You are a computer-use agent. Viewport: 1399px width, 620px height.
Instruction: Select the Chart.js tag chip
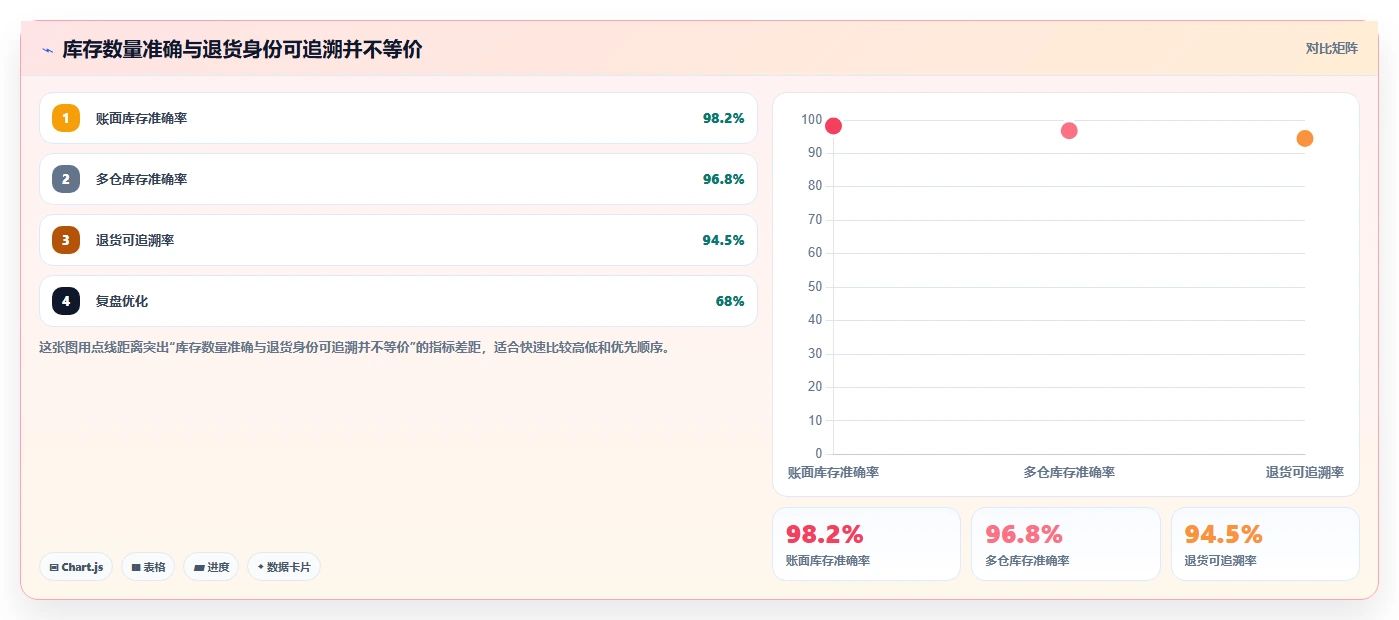[76, 567]
